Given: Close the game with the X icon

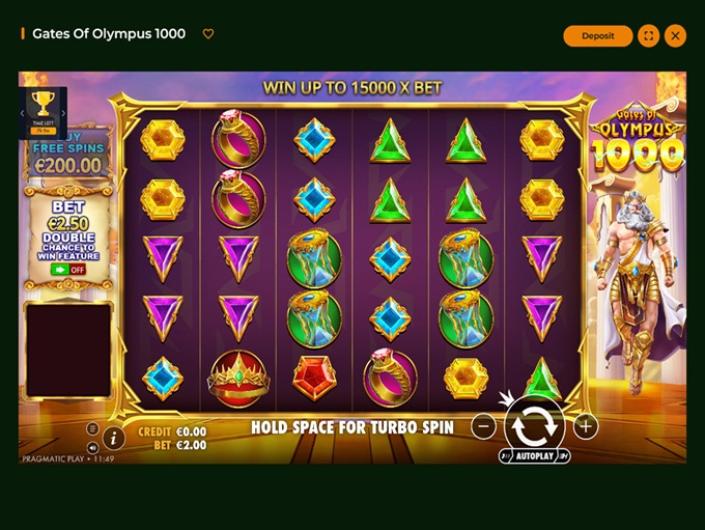Looking at the screenshot, I should (675, 36).
